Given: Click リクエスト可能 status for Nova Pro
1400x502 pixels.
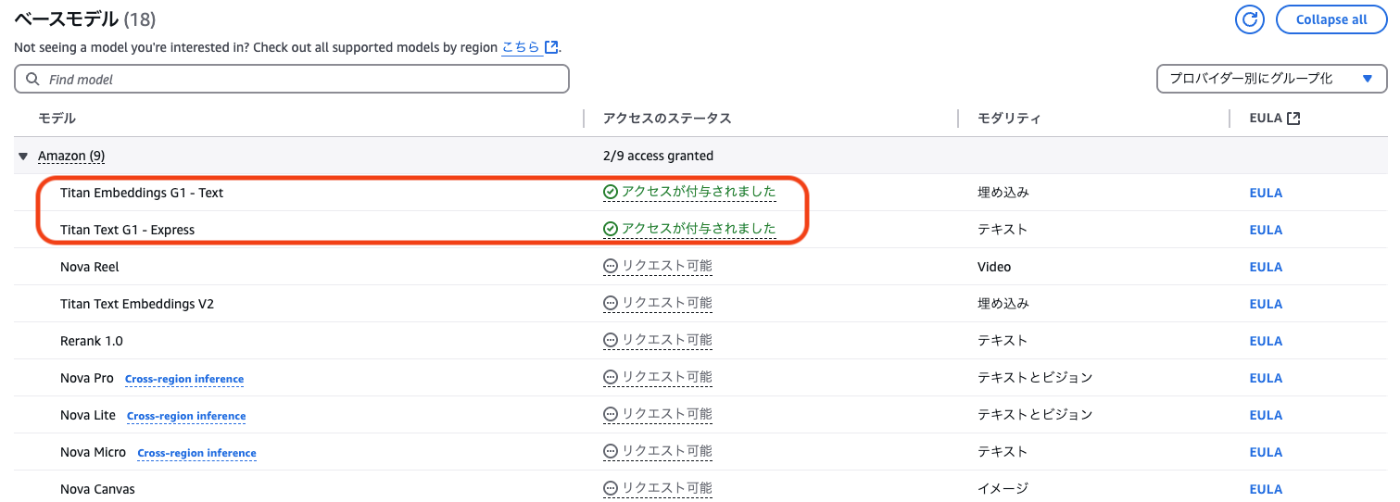Looking at the screenshot, I should click(657, 377).
